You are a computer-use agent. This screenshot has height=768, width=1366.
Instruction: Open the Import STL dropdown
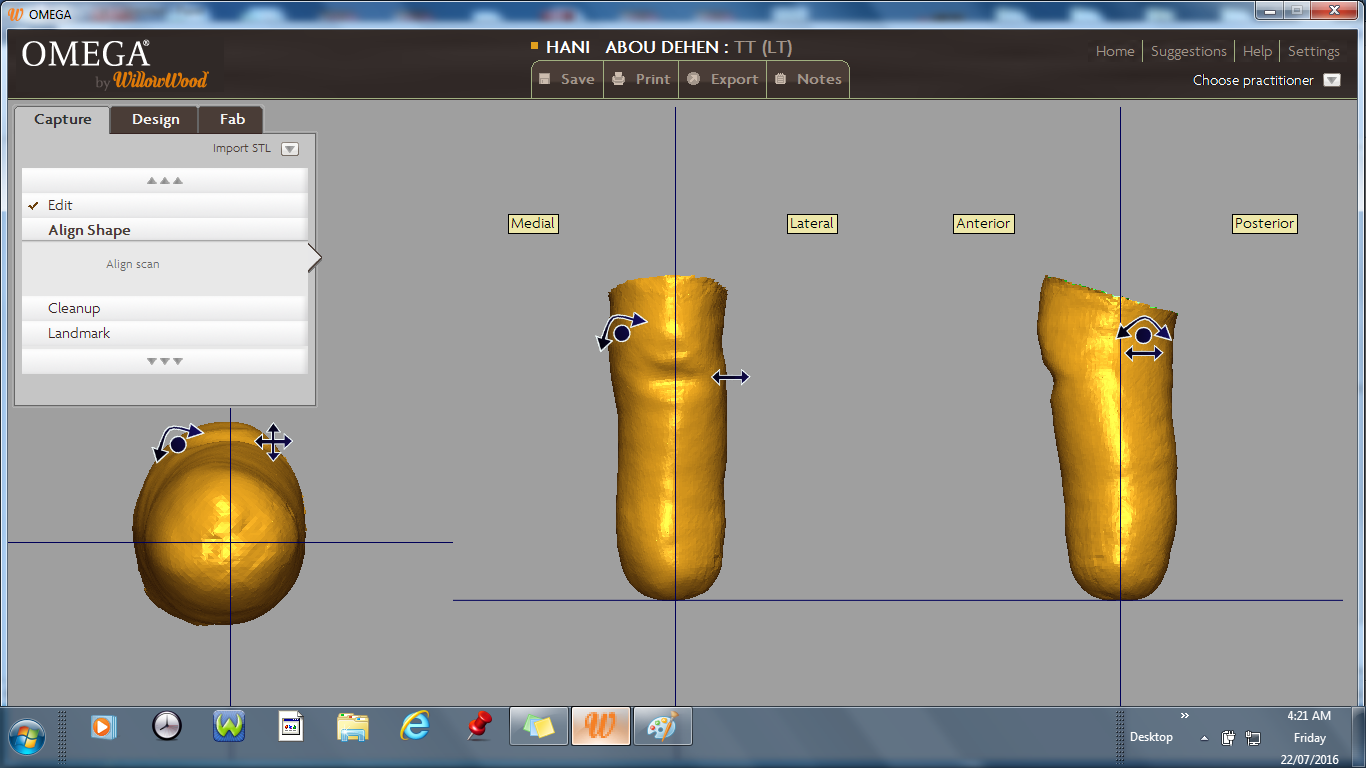tap(290, 149)
